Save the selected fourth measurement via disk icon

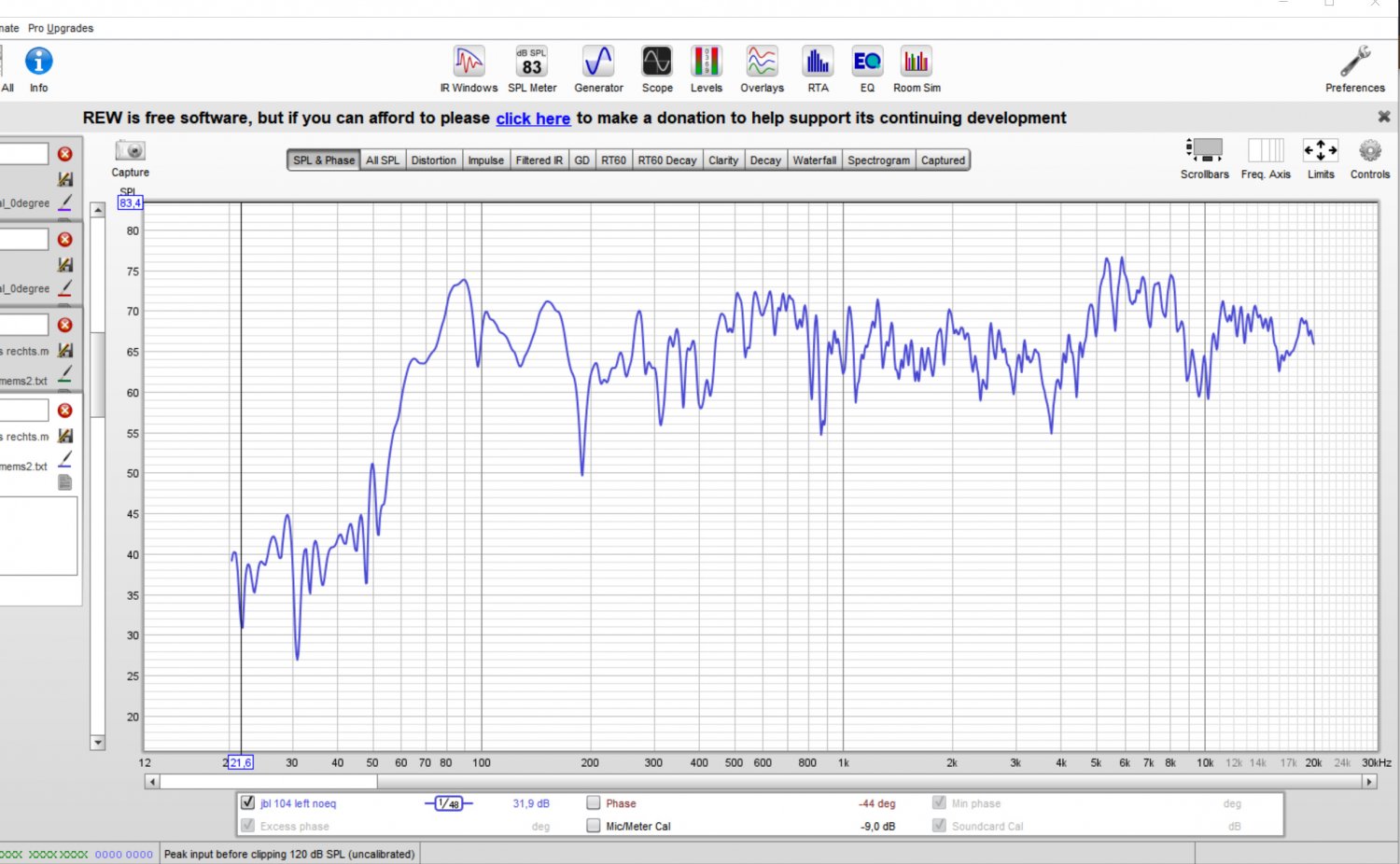tap(65, 436)
